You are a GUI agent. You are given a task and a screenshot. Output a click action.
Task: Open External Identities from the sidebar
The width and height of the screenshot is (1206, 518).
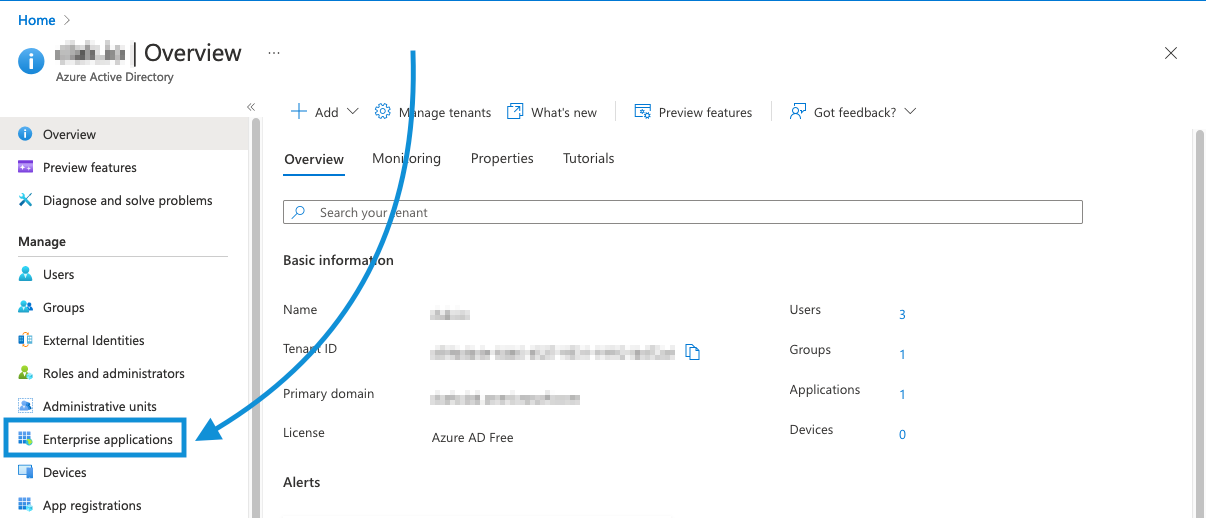click(93, 340)
